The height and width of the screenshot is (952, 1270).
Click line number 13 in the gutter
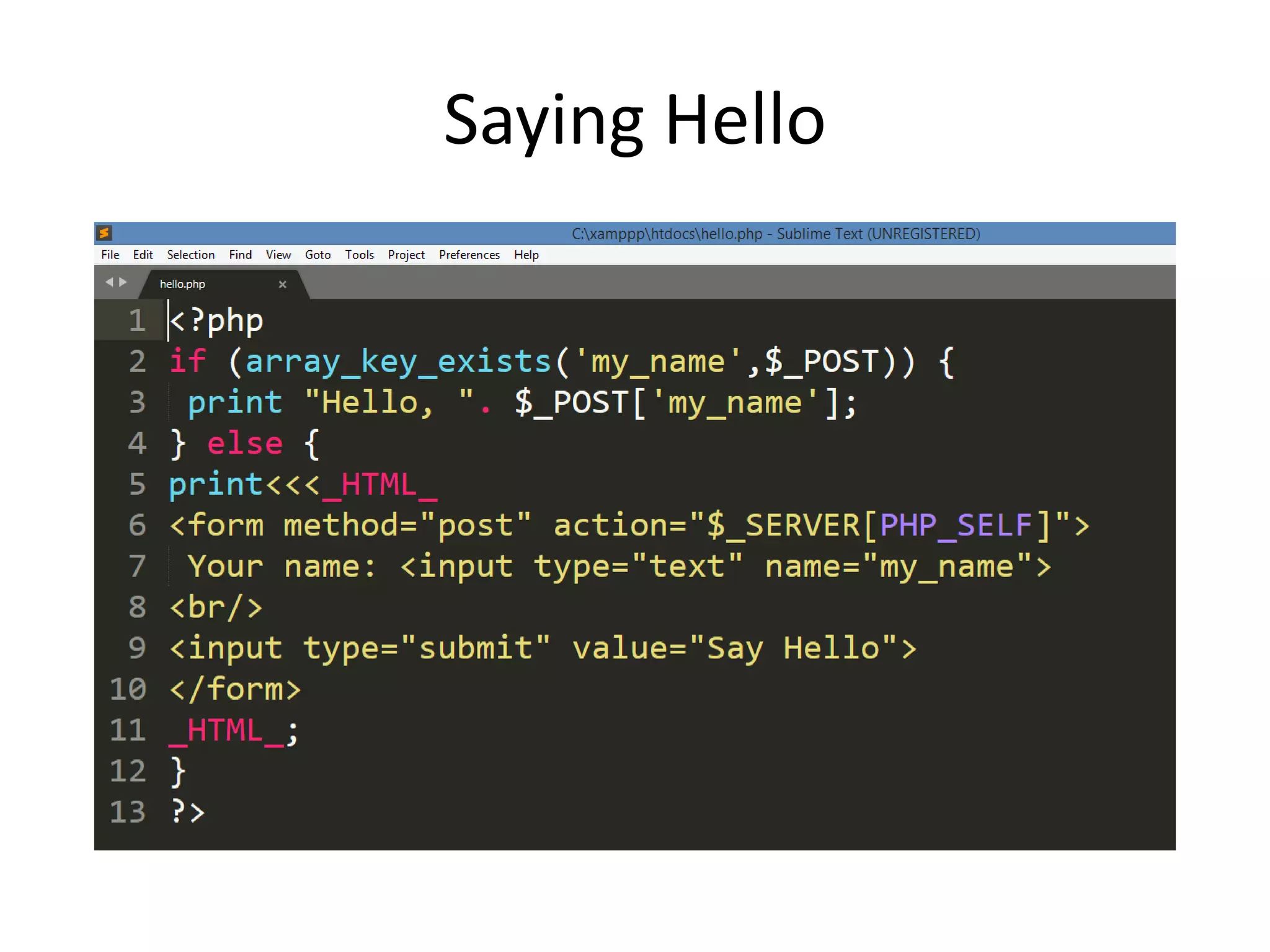pos(128,812)
